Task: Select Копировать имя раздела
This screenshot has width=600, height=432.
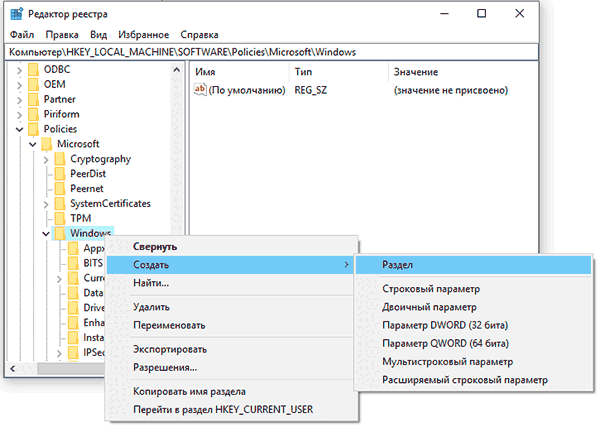Action: coord(232,392)
